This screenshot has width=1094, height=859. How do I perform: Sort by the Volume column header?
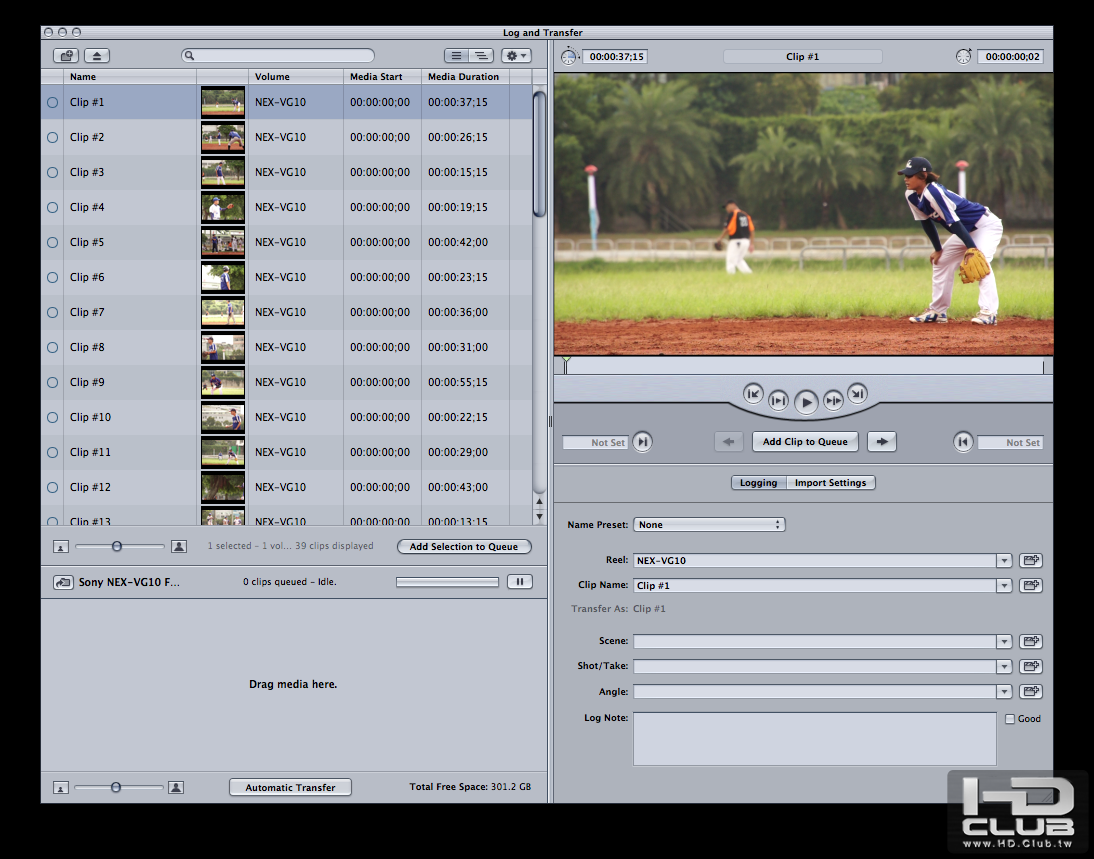[x=296, y=77]
